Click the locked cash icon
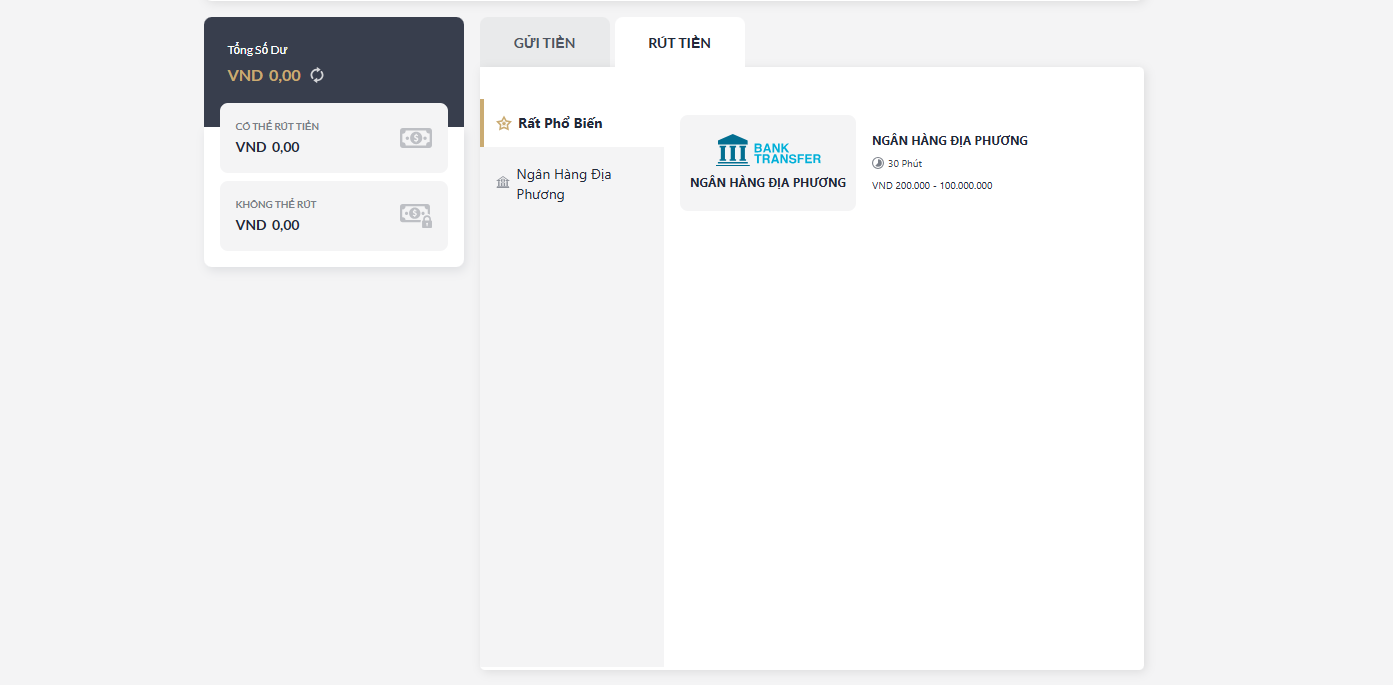Screen dimensions: 1393x685 (416, 215)
